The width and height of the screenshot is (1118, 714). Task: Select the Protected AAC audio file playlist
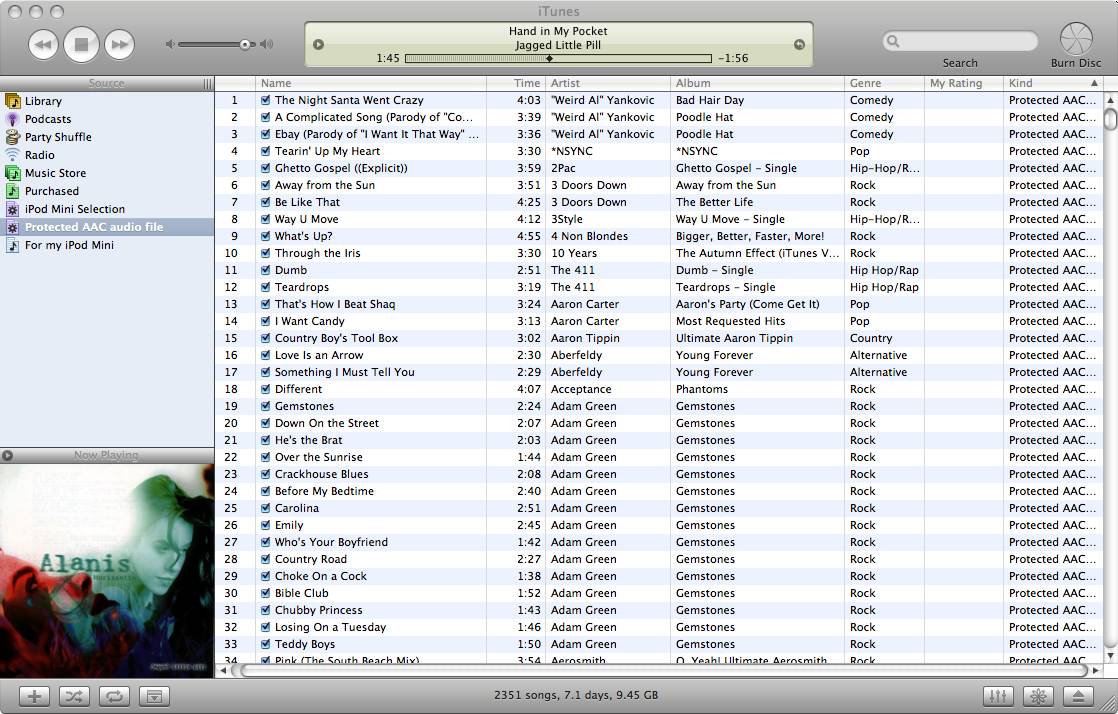(107, 227)
